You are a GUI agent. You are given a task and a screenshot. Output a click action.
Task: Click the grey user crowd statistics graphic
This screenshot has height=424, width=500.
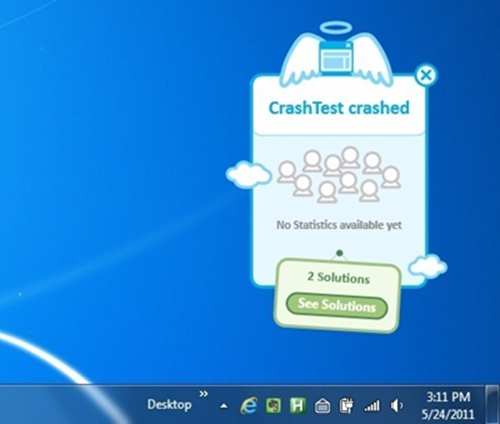tap(339, 175)
